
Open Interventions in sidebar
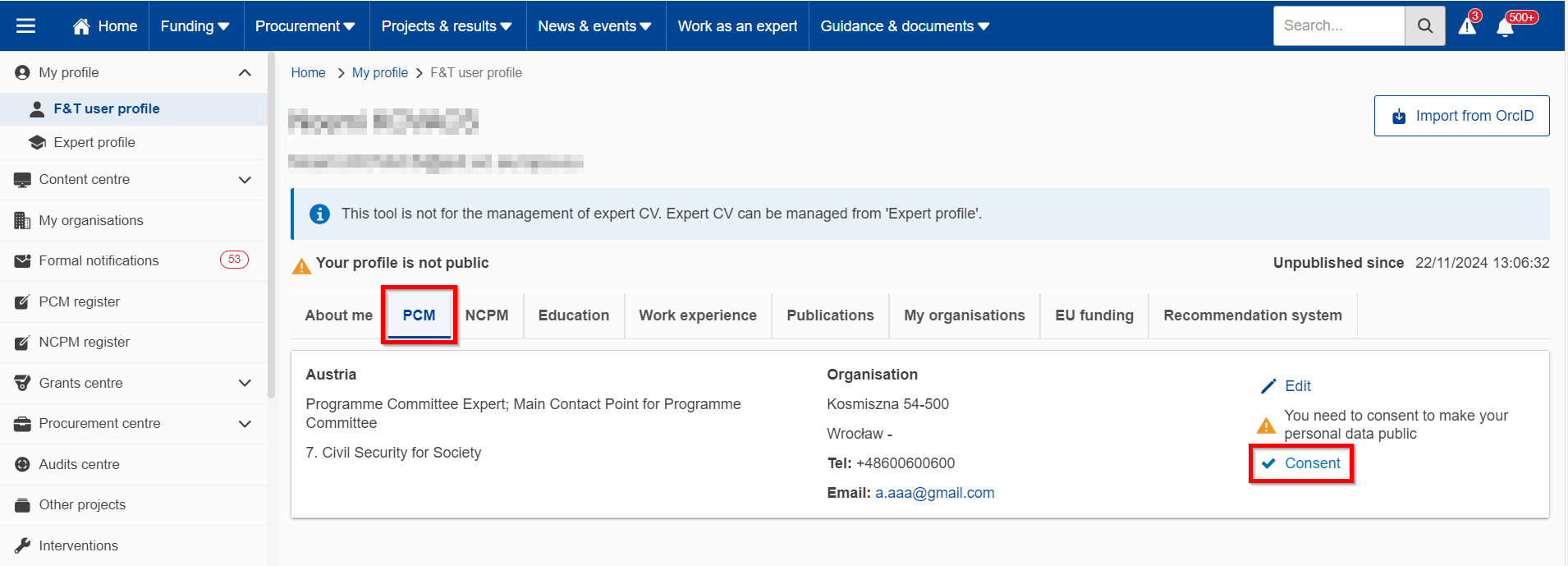[134, 545]
